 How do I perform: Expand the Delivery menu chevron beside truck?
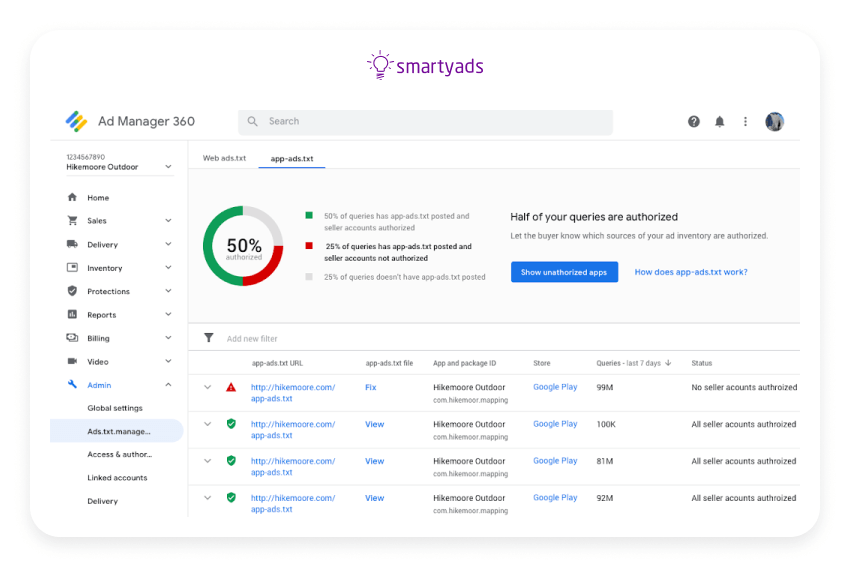(x=168, y=244)
